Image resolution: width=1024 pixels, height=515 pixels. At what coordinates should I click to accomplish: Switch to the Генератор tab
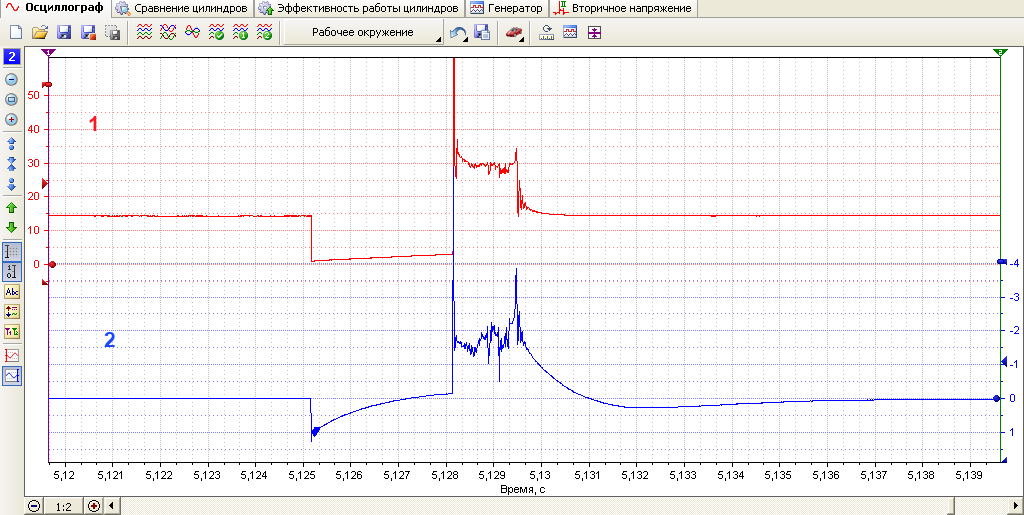507,9
